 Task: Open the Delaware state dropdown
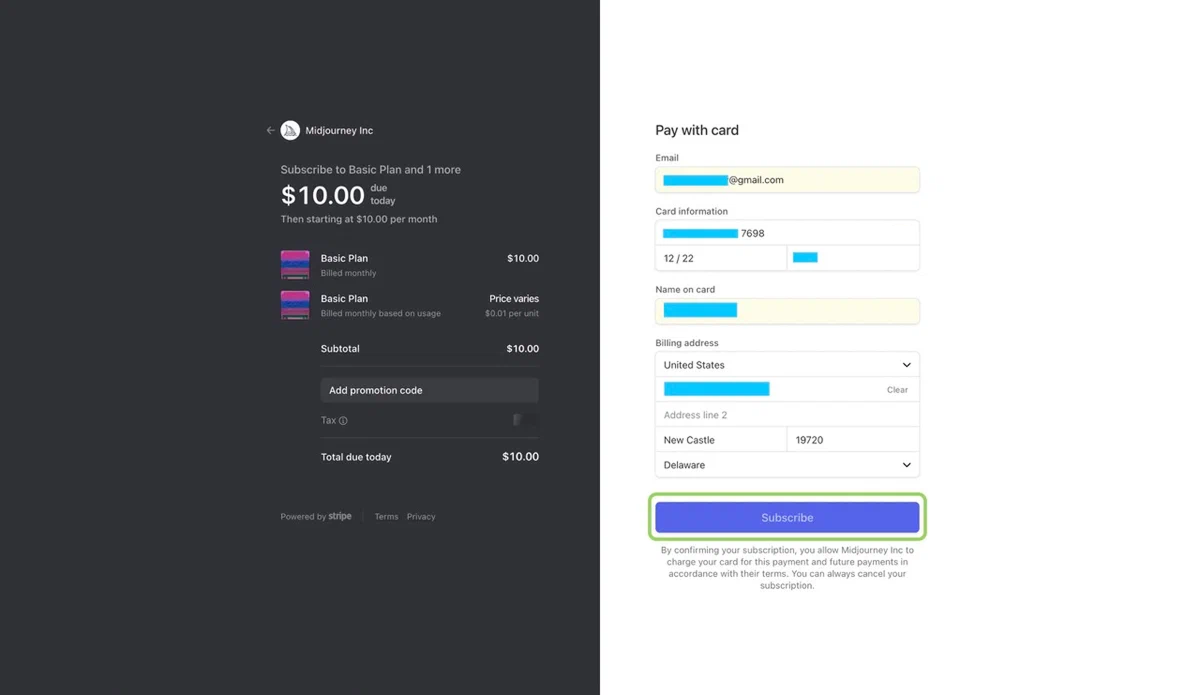(787, 464)
